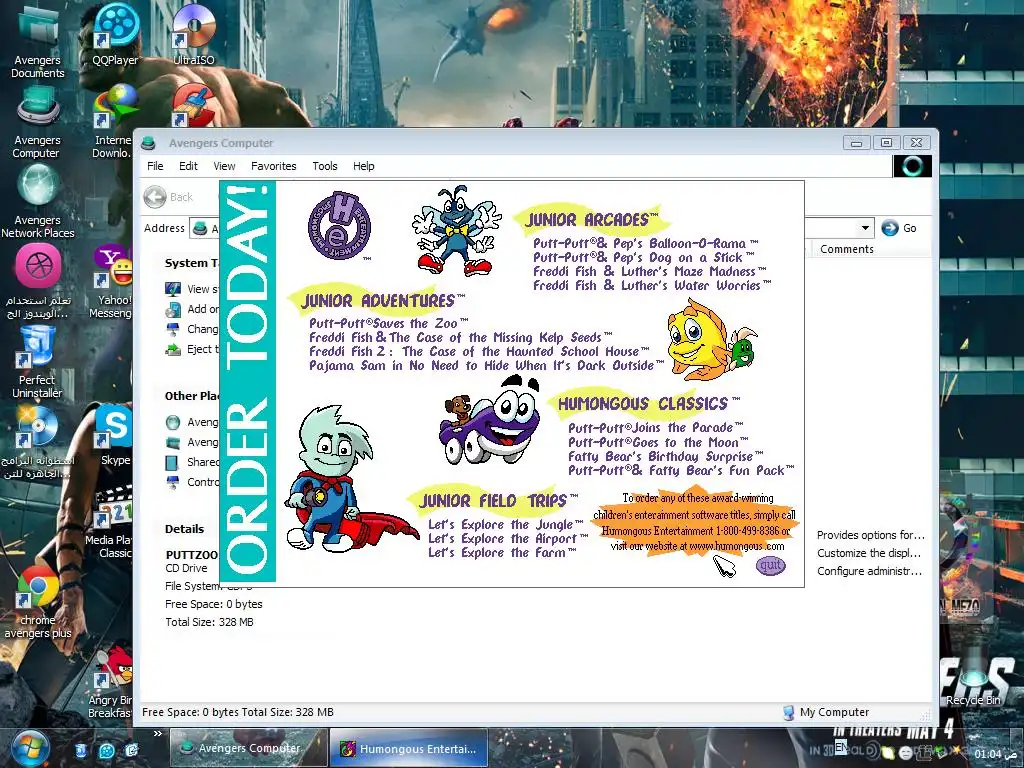The image size is (1024, 768).
Task: Click the Details section header
Action: pos(184,529)
